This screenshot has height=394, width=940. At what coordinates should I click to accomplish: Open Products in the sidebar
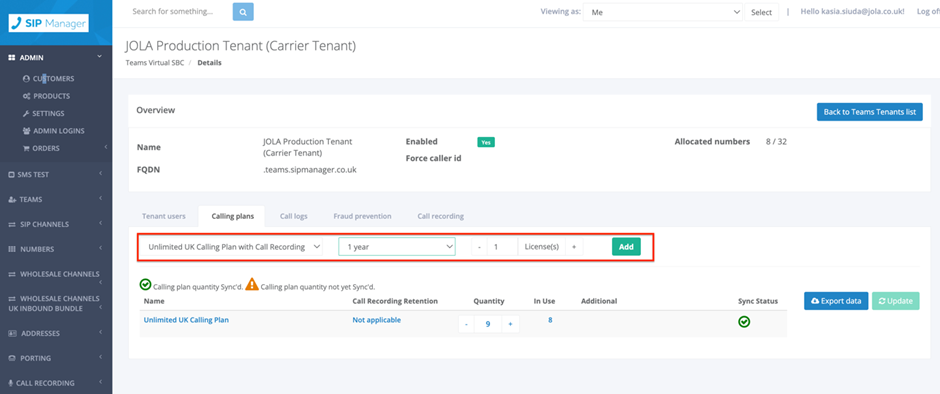(46, 96)
